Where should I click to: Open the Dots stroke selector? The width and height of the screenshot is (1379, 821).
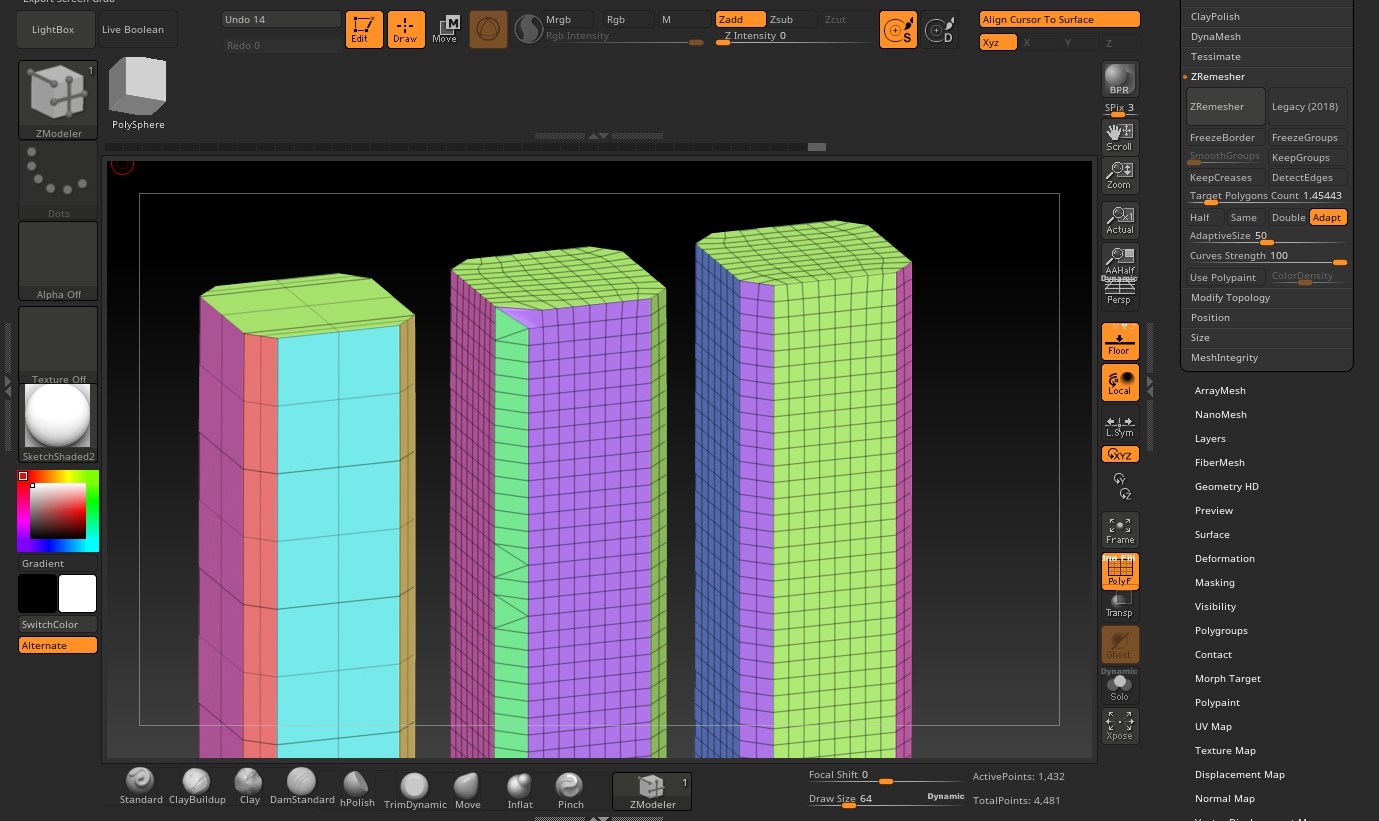[58, 180]
